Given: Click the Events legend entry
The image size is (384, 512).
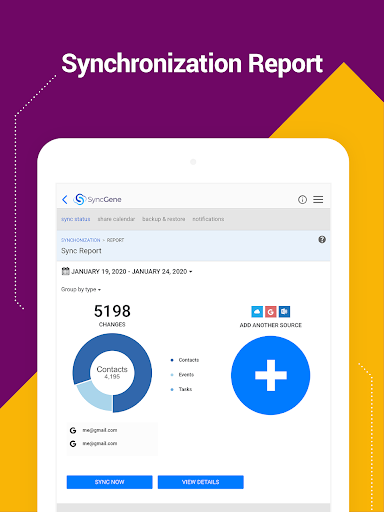Looking at the screenshot, I should point(182,375).
